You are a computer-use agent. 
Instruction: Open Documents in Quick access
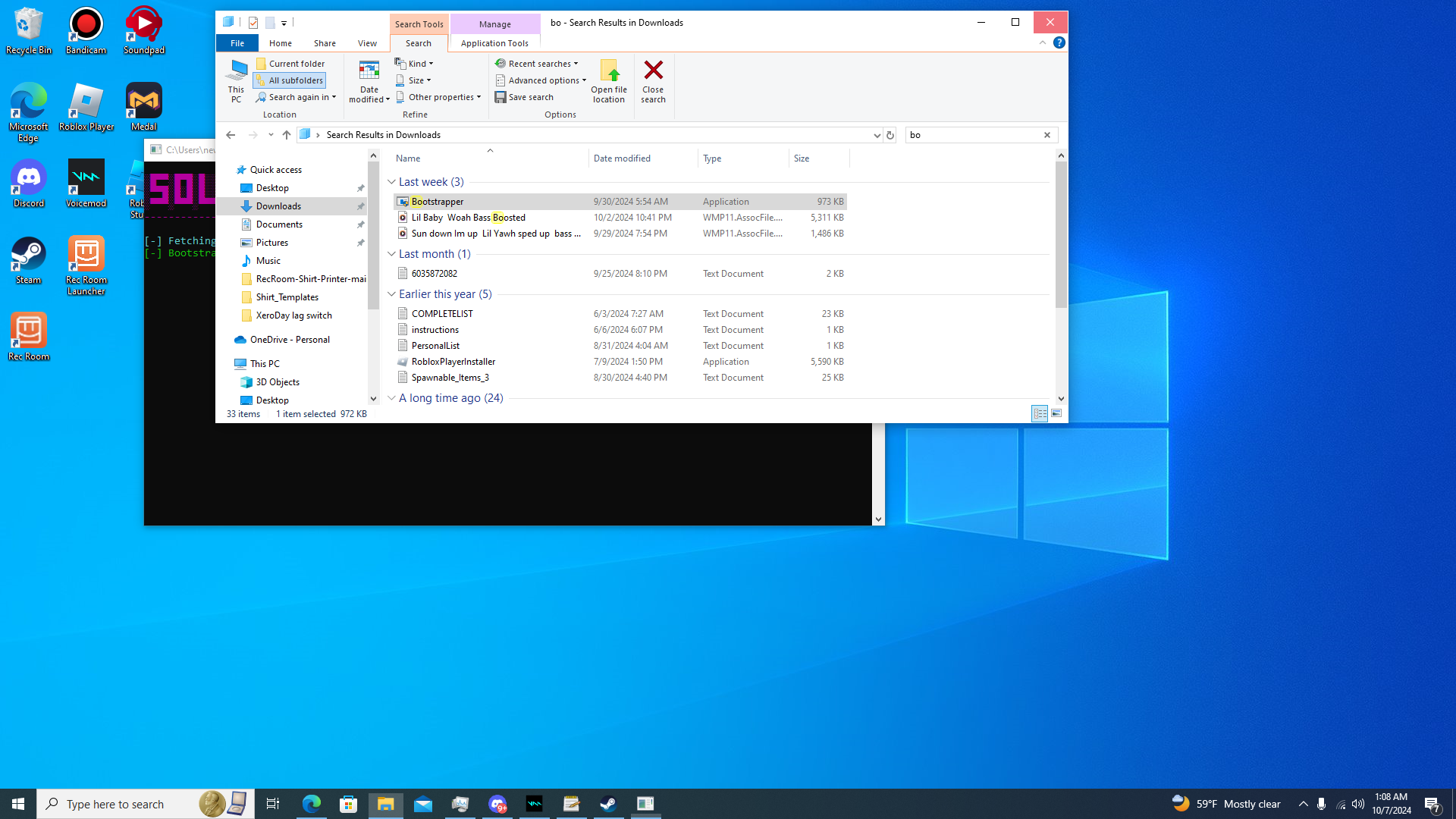click(x=279, y=224)
